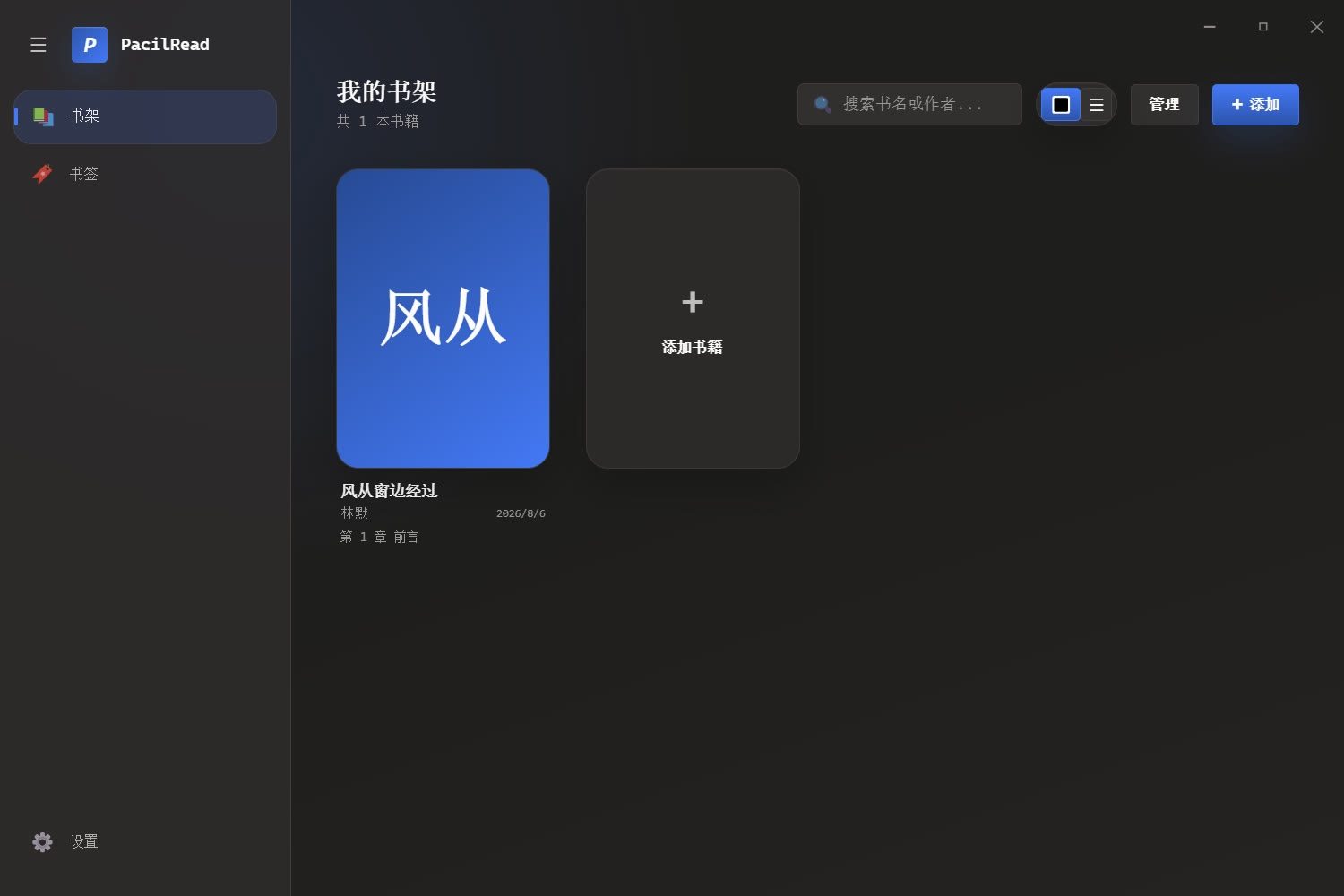This screenshot has width=1344, height=896.
Task: Click the PacilRead logo icon
Action: [90, 45]
